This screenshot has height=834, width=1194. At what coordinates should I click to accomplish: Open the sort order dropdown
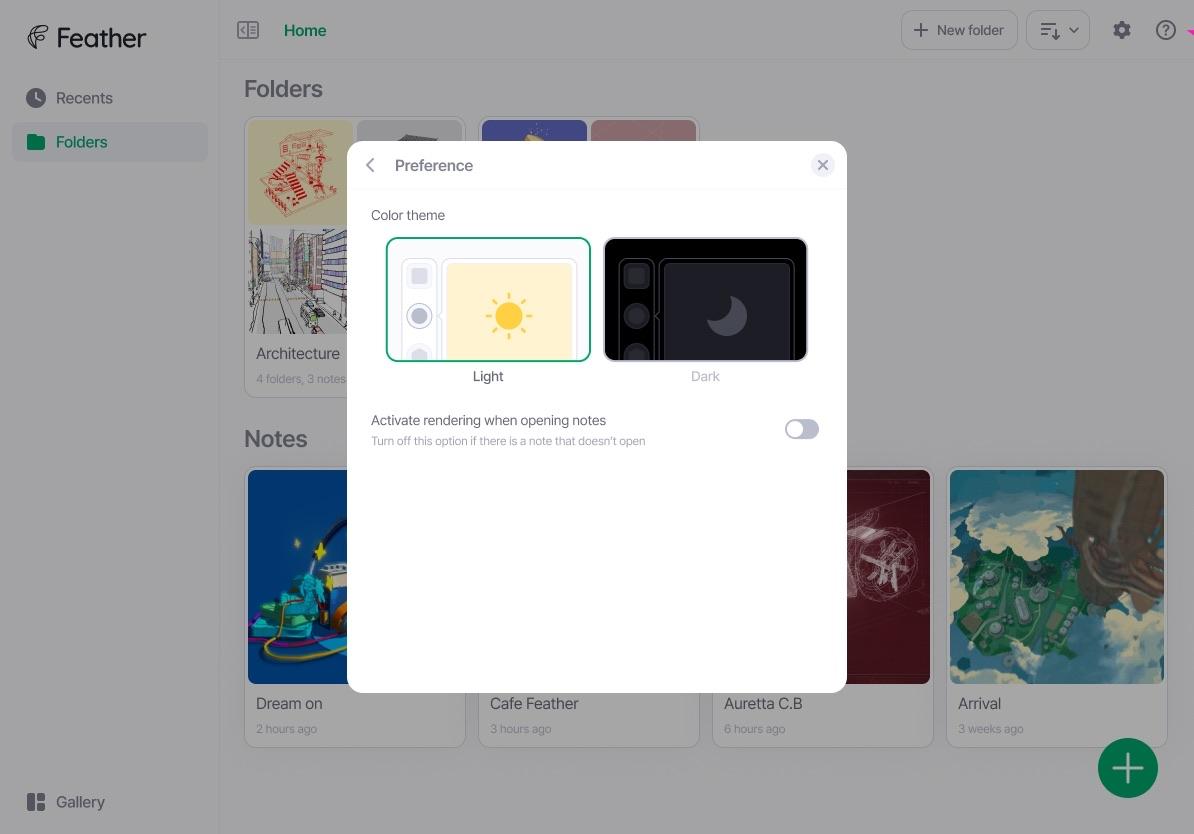point(1057,31)
